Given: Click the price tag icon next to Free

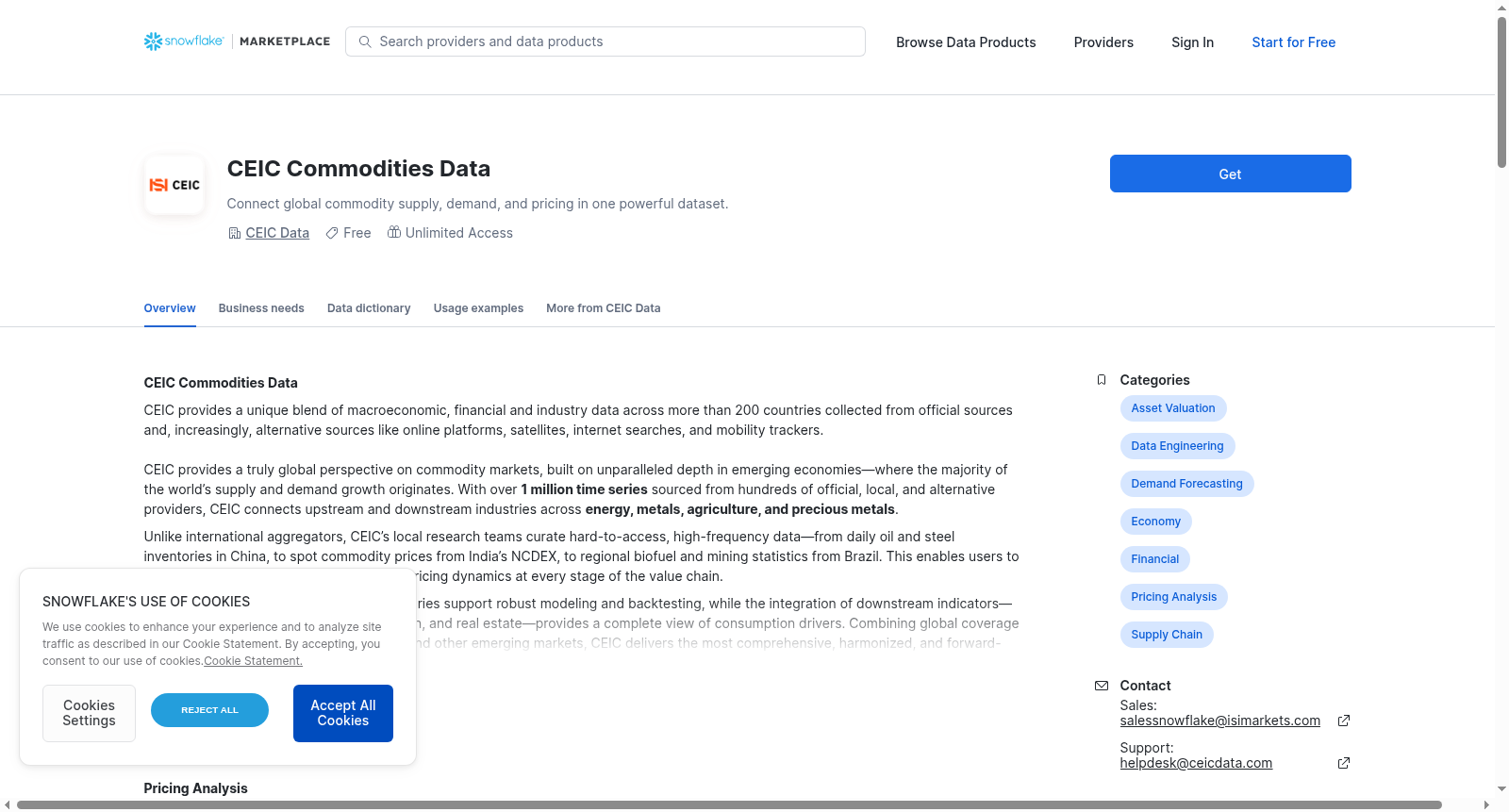Looking at the screenshot, I should pyautogui.click(x=332, y=233).
